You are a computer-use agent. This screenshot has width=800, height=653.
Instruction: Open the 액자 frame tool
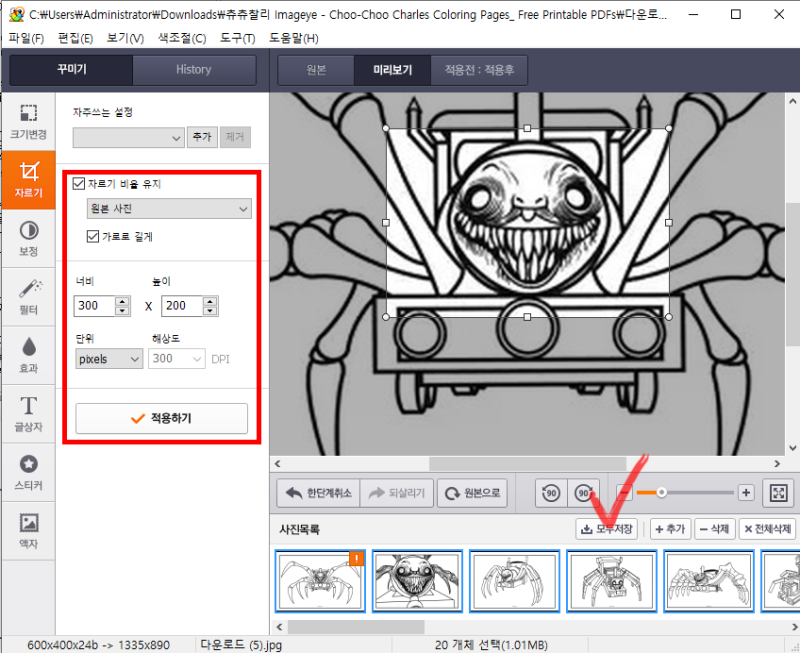[29, 531]
